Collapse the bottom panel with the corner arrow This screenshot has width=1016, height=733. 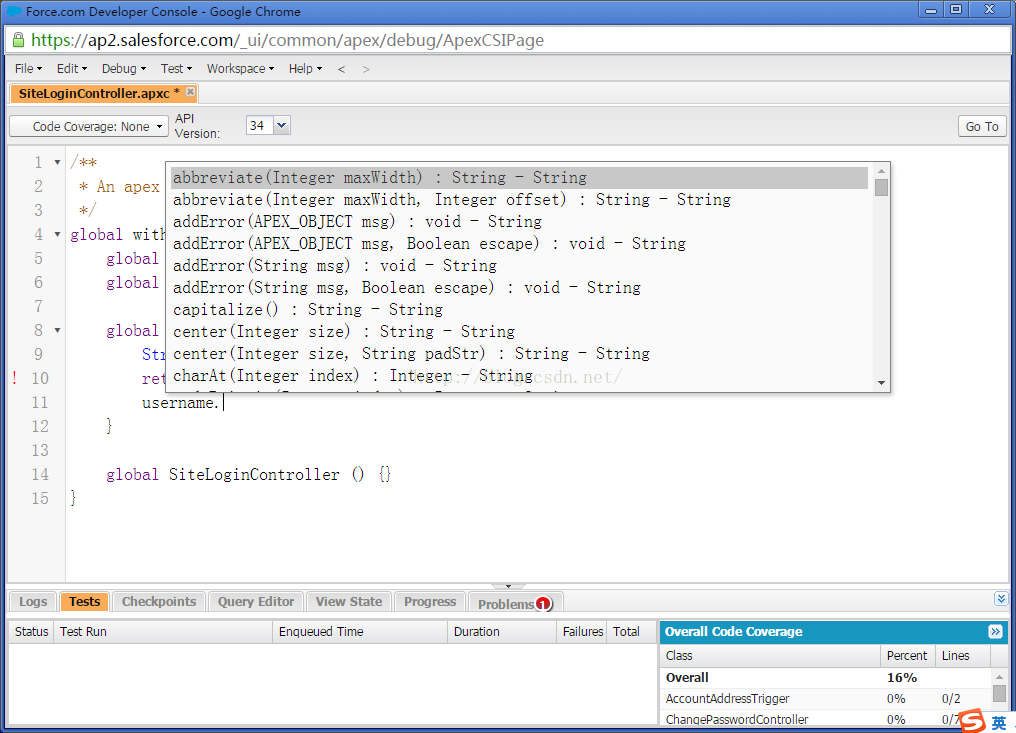click(1001, 599)
